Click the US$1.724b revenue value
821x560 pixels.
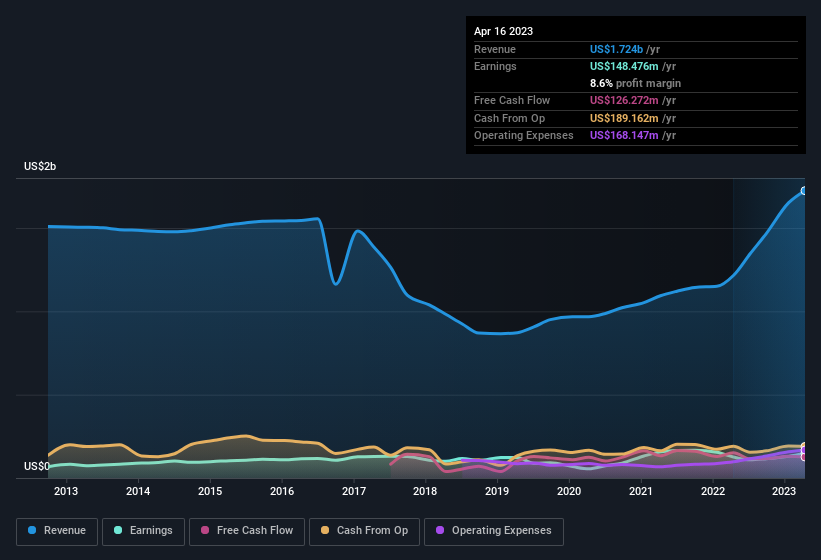616,49
